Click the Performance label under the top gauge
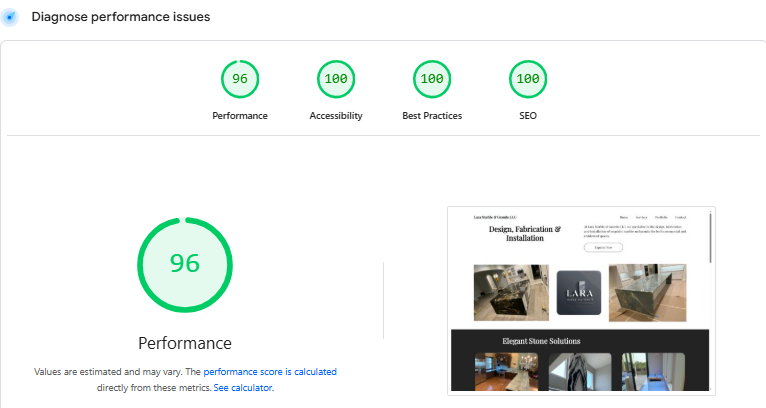The width and height of the screenshot is (766, 408). pyautogui.click(x=240, y=116)
